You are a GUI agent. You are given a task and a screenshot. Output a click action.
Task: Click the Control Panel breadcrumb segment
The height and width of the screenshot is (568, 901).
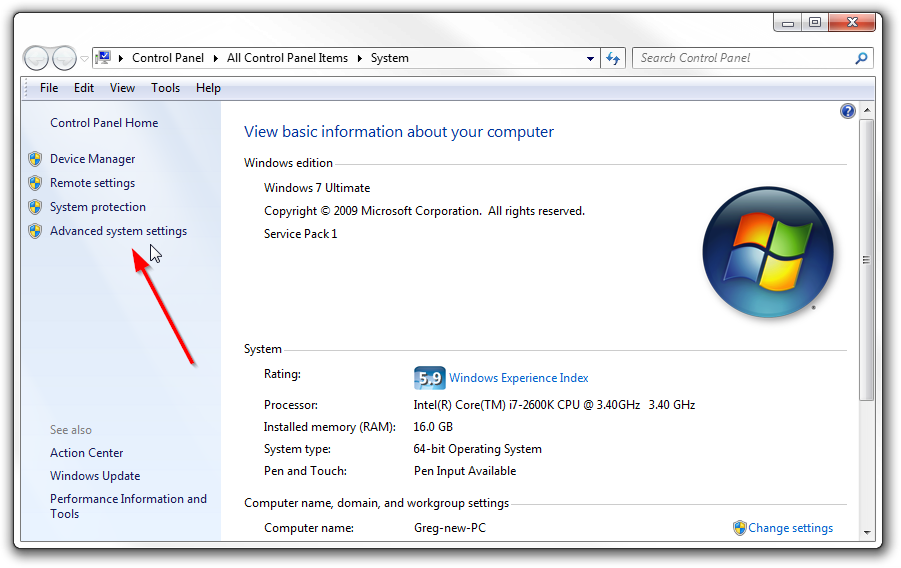click(x=168, y=58)
